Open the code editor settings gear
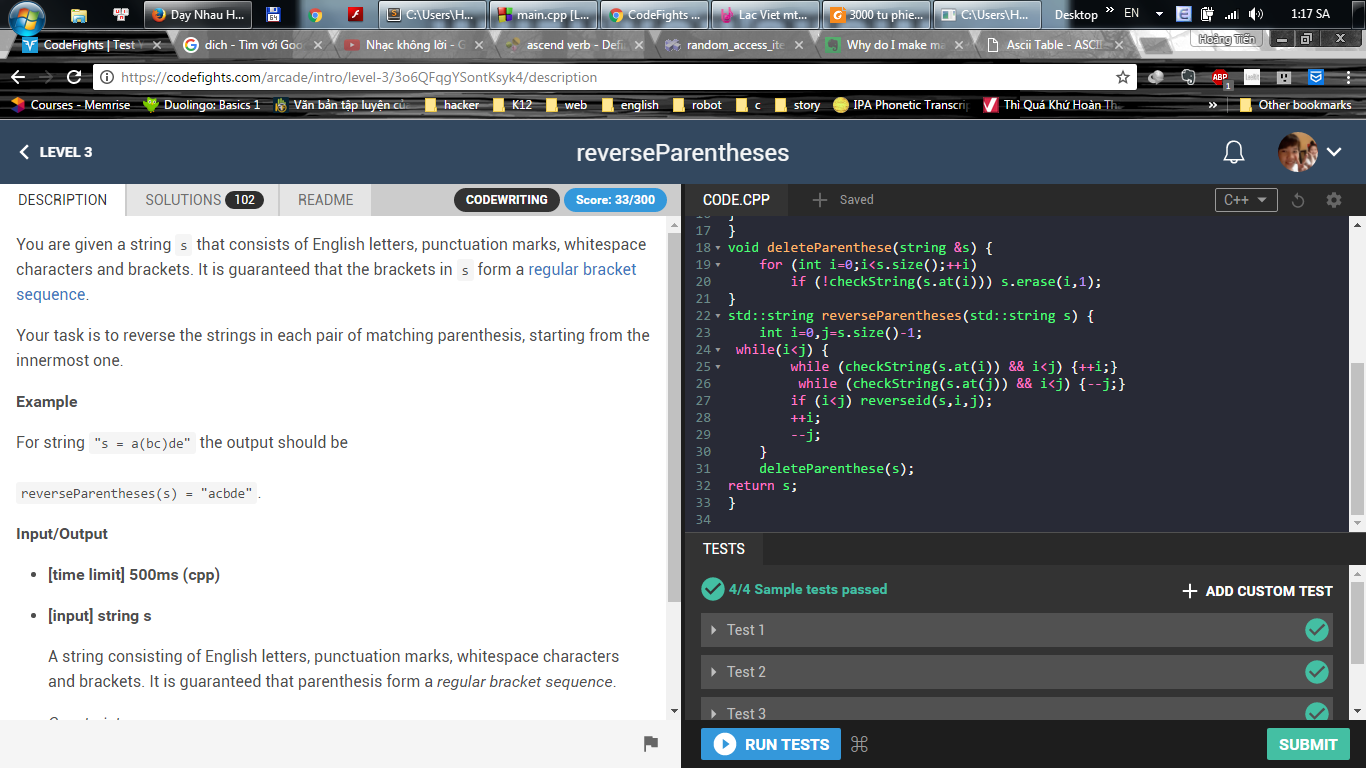1366x768 pixels. click(1333, 200)
